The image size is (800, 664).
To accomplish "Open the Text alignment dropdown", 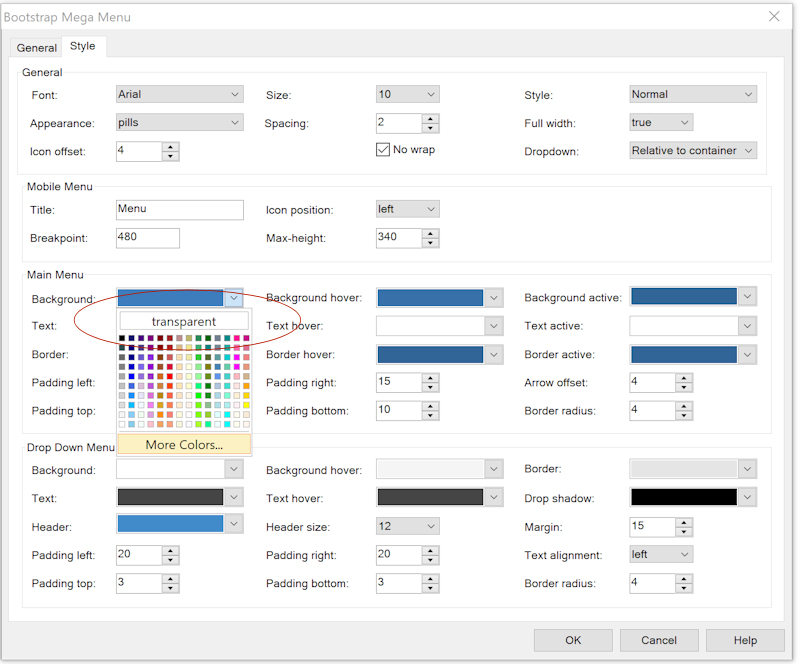I will click(x=661, y=554).
